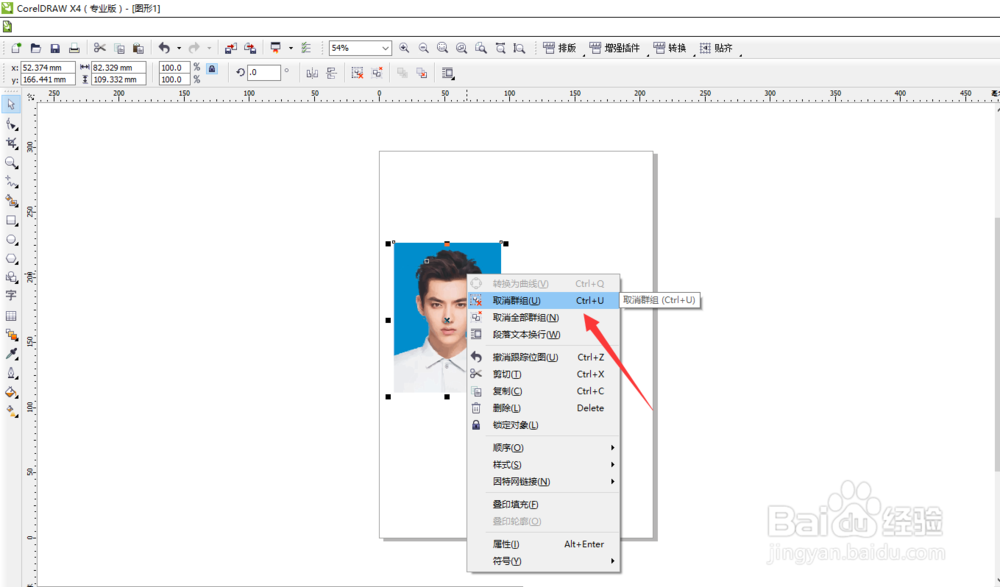Screen dimensions: 1000x587
Task: Choose 取消群组(U) from context menu
Action: pos(544,301)
